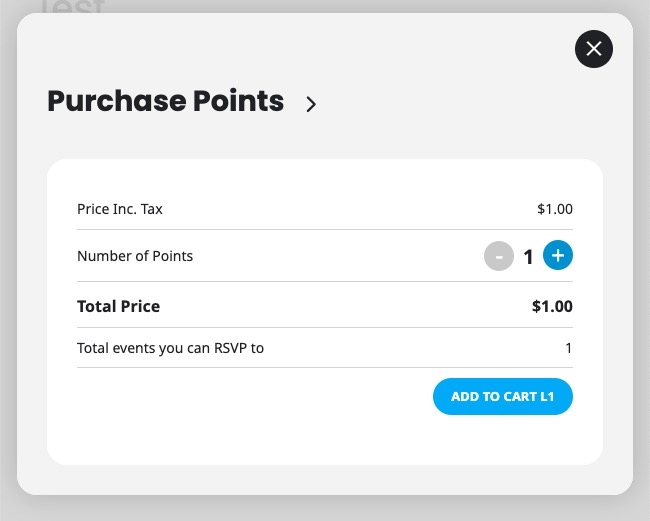The height and width of the screenshot is (521, 650).
Task: Click Total events you can RSVP to
Action: pos(170,348)
